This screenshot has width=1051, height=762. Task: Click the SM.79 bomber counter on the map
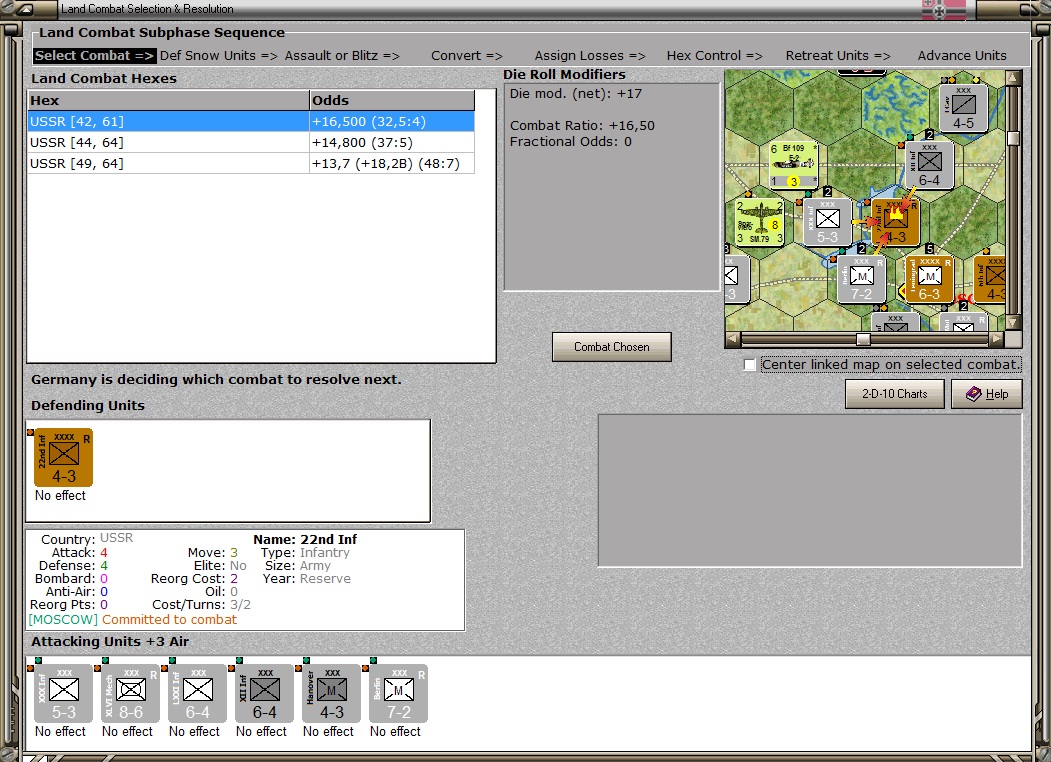point(759,222)
